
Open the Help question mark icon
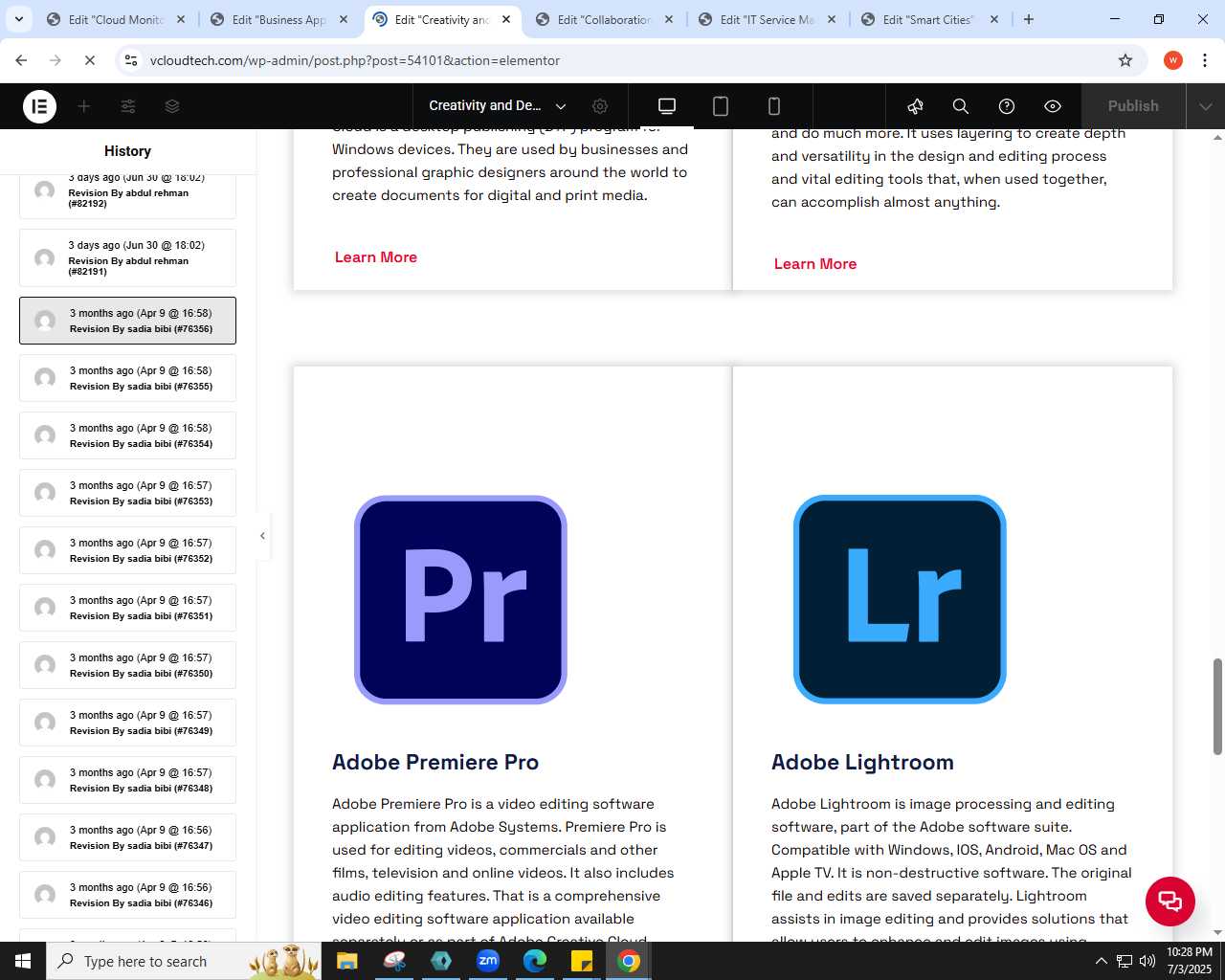(x=1007, y=106)
